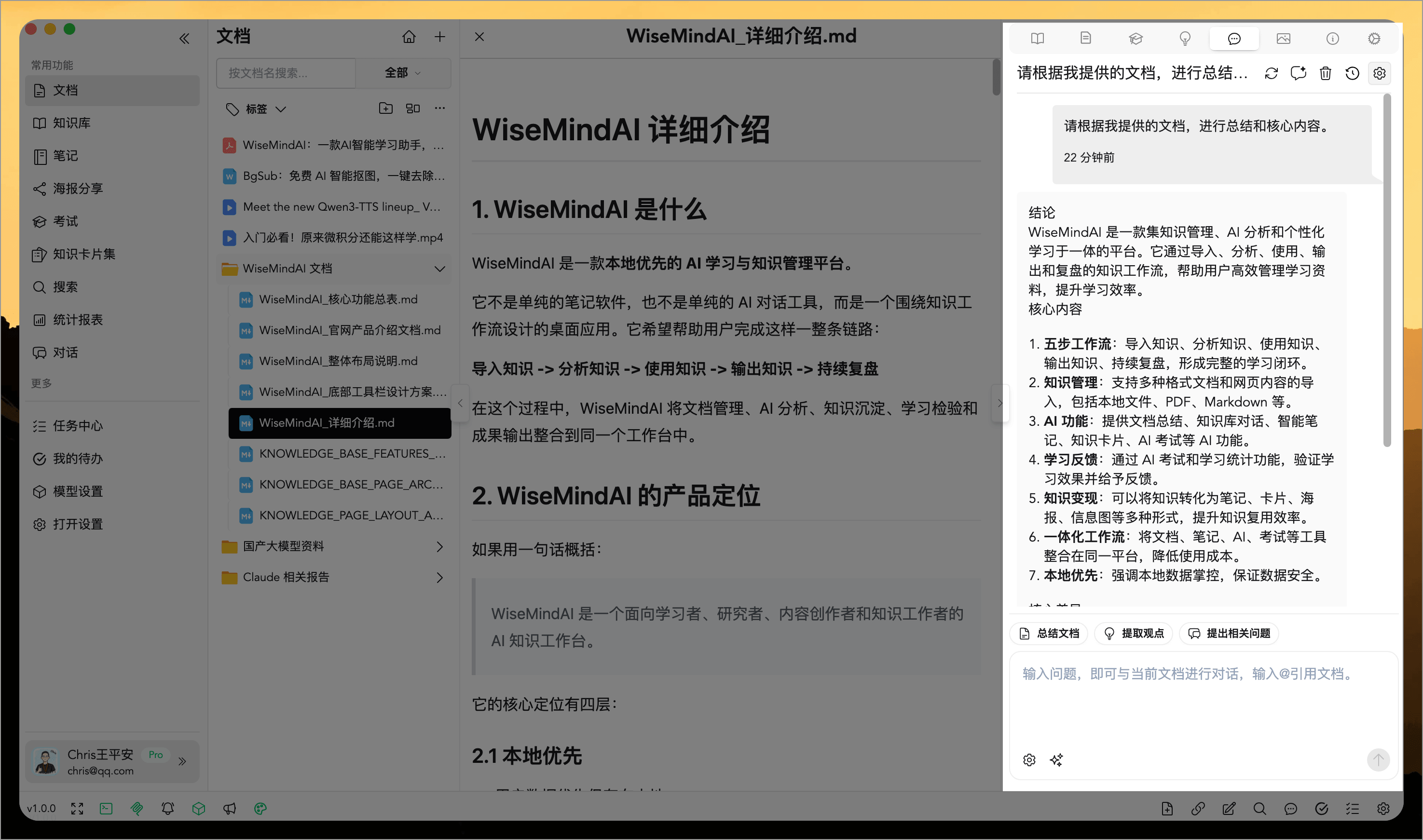Collapse the WiseMindAI 文档 folder
This screenshot has height=840, width=1423.
click(x=440, y=268)
